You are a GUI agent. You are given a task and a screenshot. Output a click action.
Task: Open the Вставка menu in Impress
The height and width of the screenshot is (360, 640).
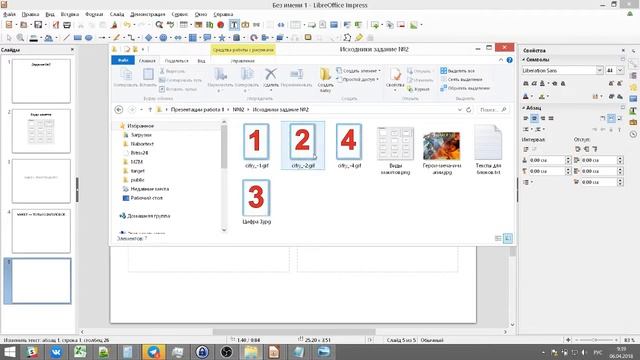(x=70, y=14)
